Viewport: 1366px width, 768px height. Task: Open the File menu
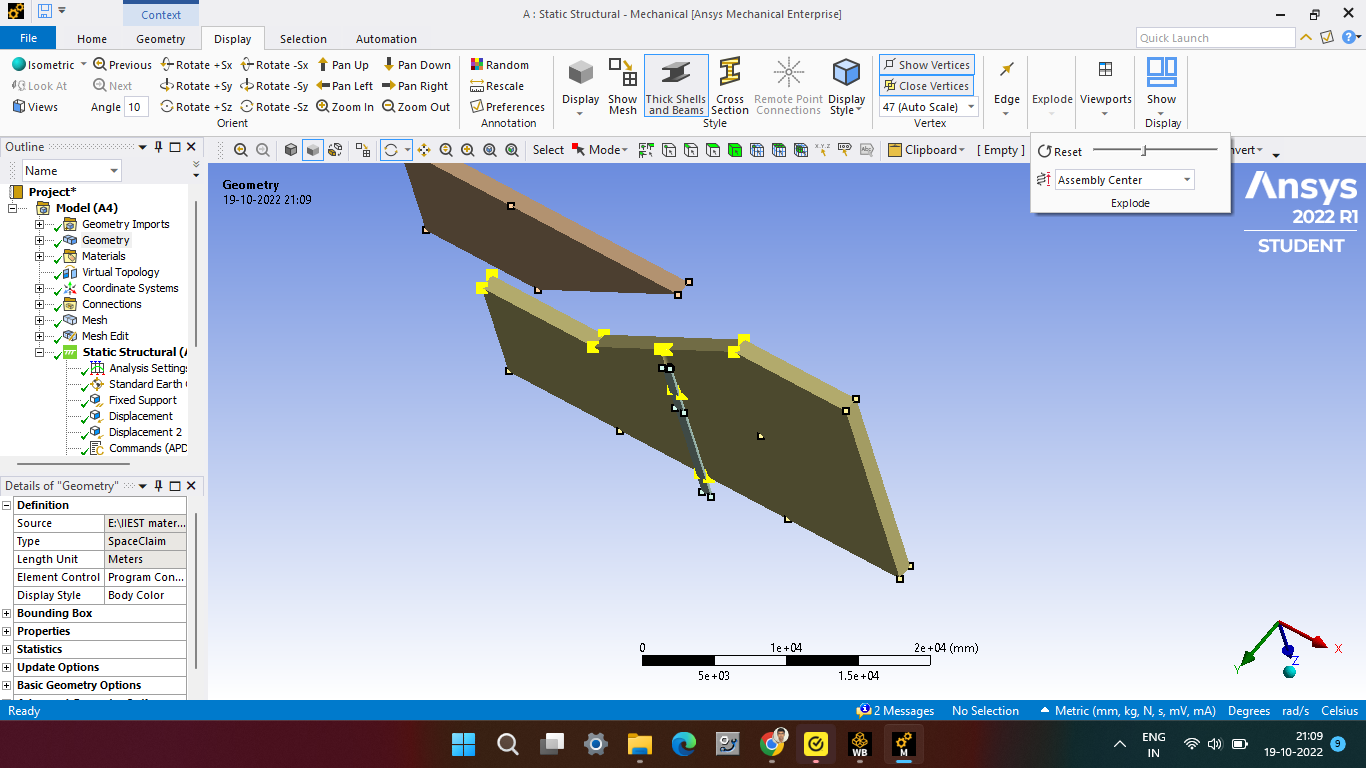(x=28, y=38)
